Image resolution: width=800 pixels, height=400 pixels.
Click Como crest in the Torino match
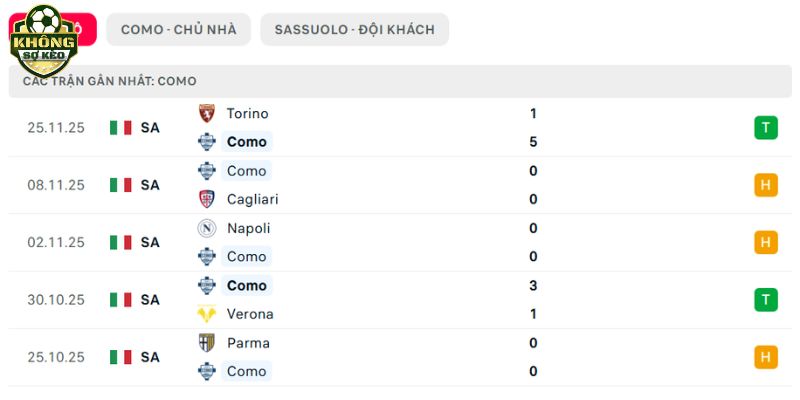(x=207, y=142)
